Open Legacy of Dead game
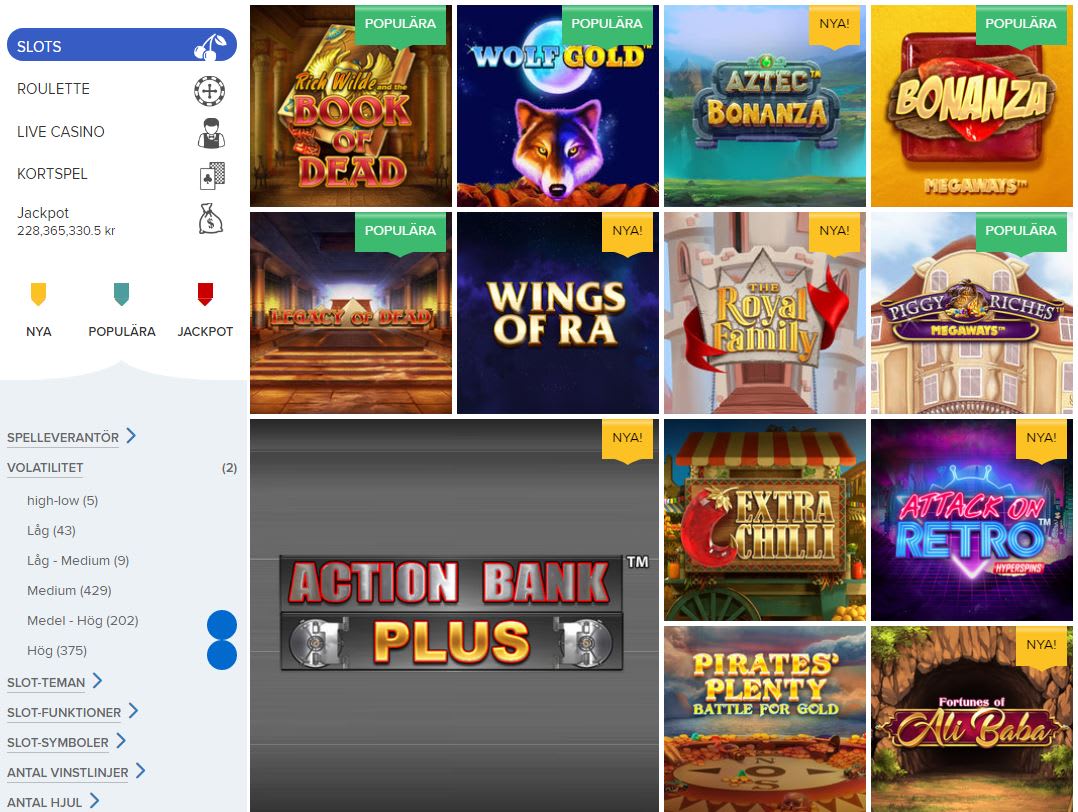This screenshot has width=1078, height=812. [x=351, y=313]
